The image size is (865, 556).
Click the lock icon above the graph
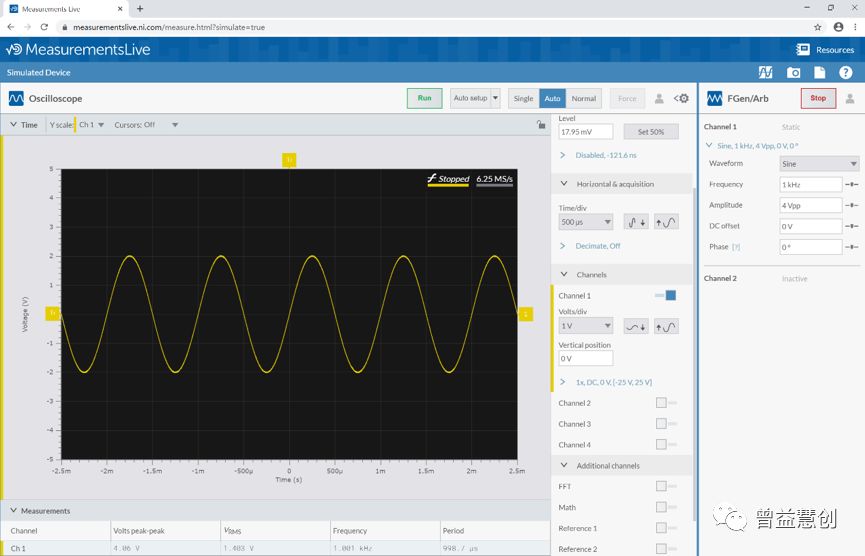[541, 125]
